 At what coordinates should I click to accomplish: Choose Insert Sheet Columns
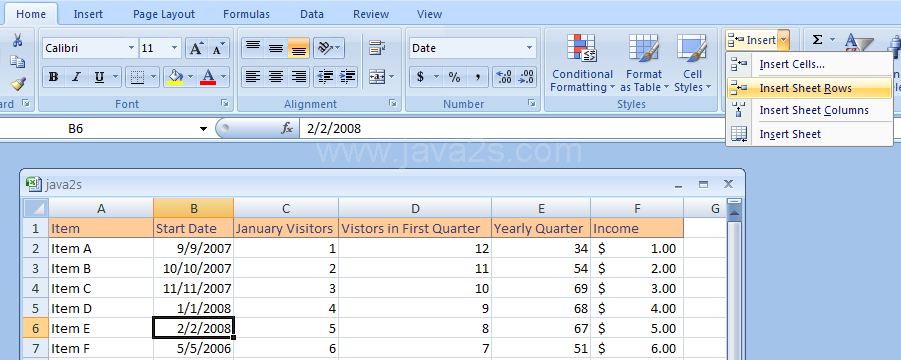[x=809, y=110]
